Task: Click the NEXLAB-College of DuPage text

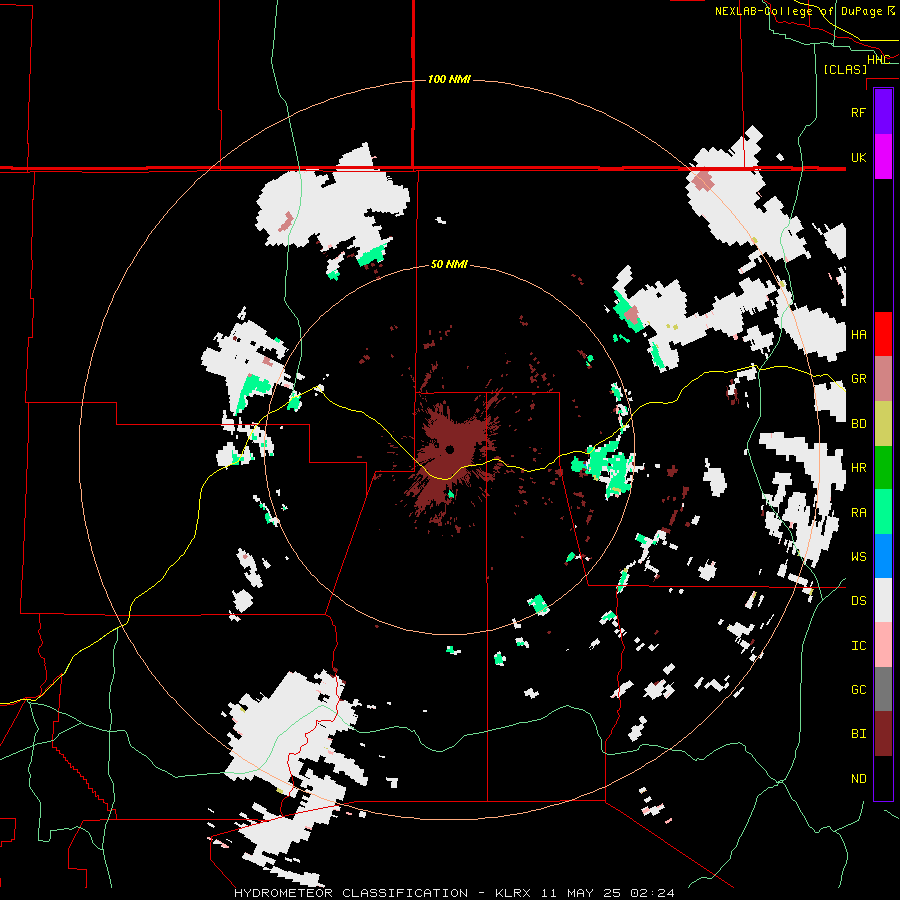Action: coord(800,11)
